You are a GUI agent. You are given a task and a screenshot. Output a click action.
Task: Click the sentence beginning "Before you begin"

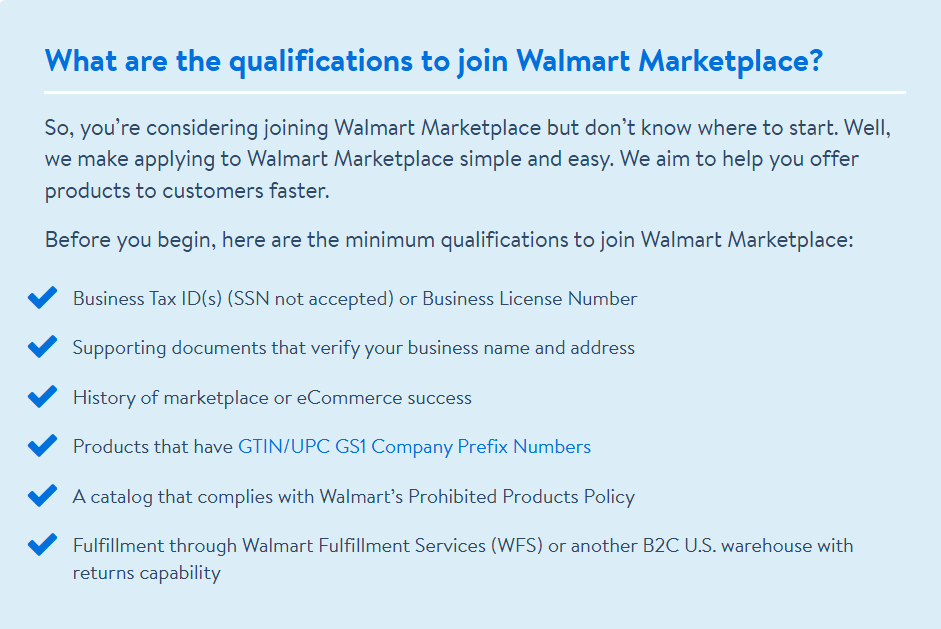[448, 240]
